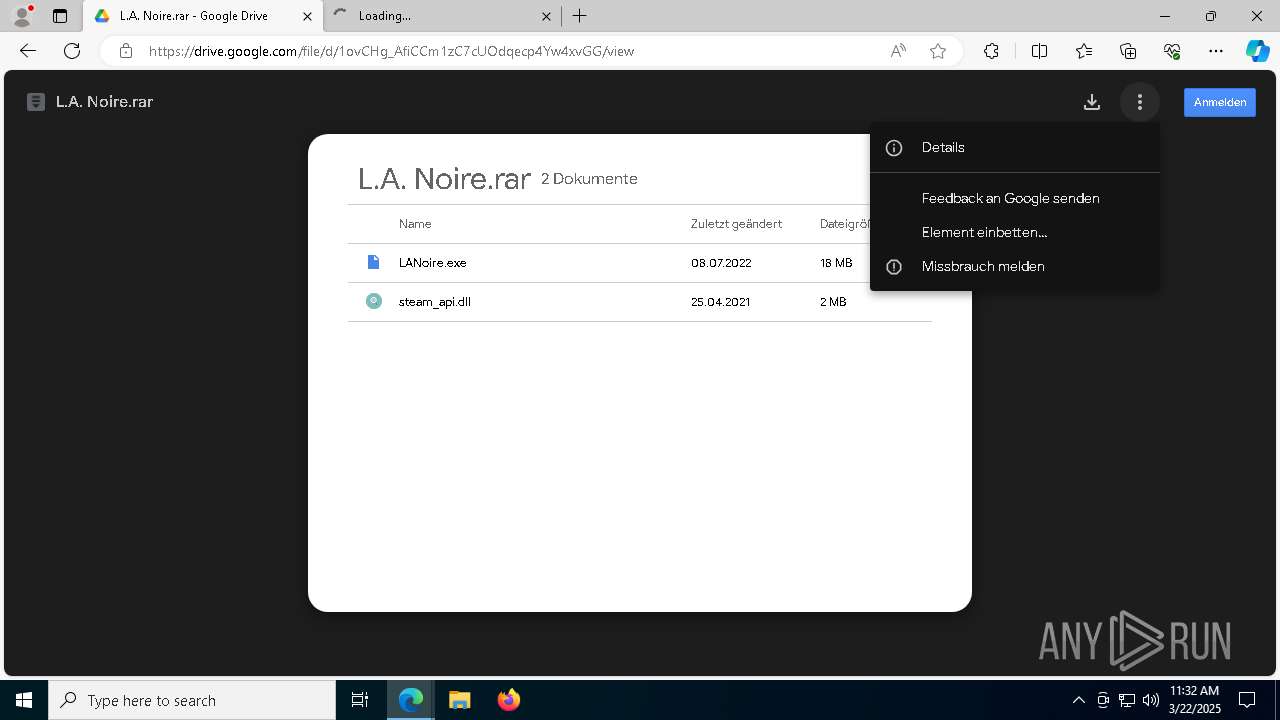Click the 2 Dokumente label
This screenshot has width=1280, height=720.
(589, 179)
